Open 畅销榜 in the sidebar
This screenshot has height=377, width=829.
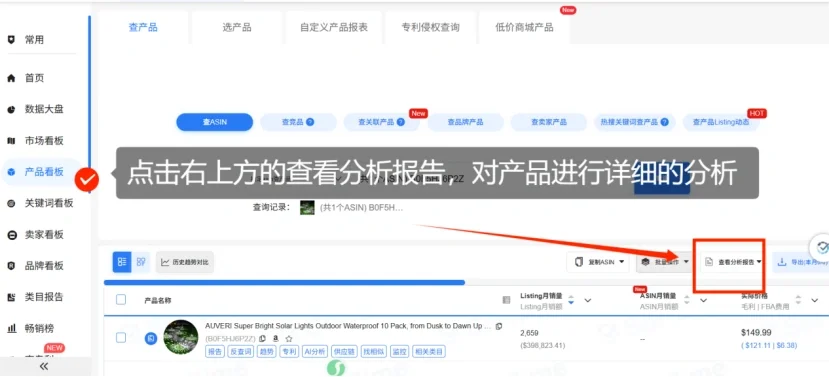coord(39,328)
